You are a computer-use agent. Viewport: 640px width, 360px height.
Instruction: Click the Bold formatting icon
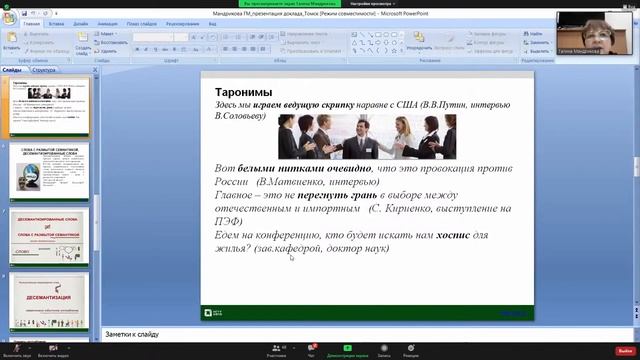[x=137, y=49]
